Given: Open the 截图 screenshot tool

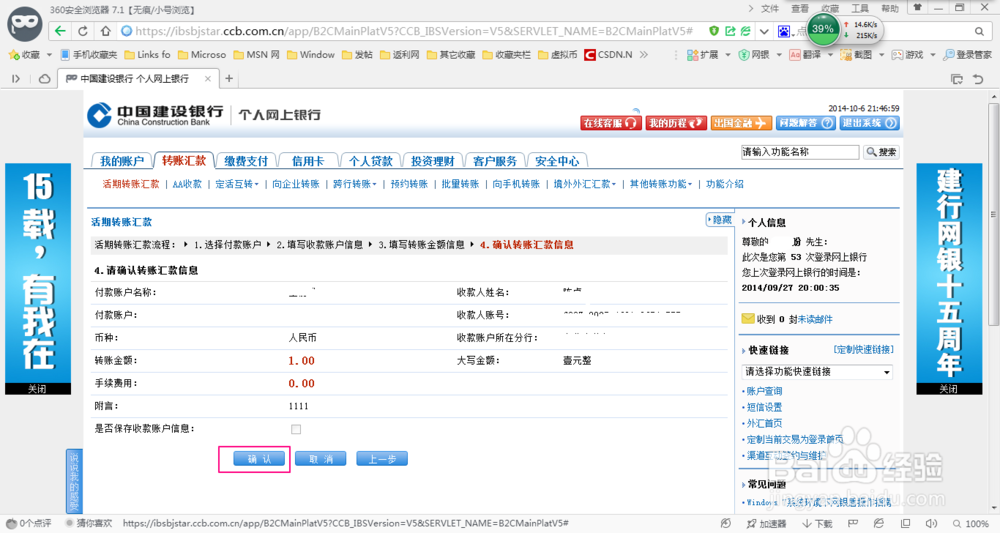Looking at the screenshot, I should (857, 55).
